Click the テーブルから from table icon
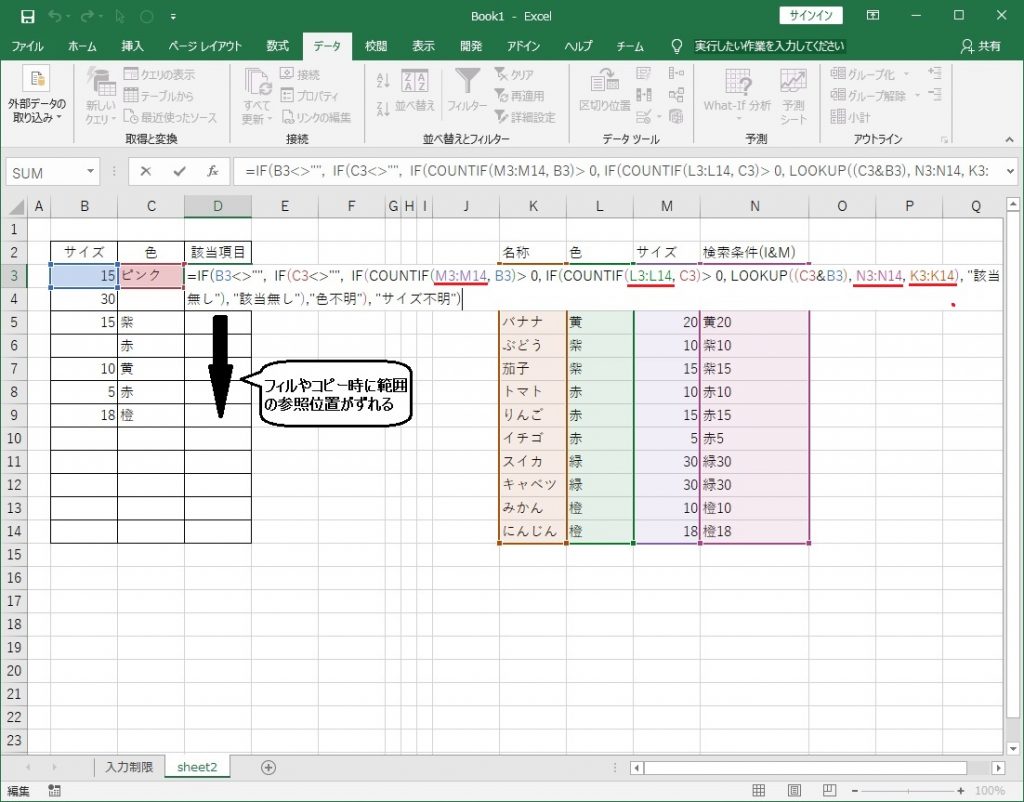 (x=131, y=95)
